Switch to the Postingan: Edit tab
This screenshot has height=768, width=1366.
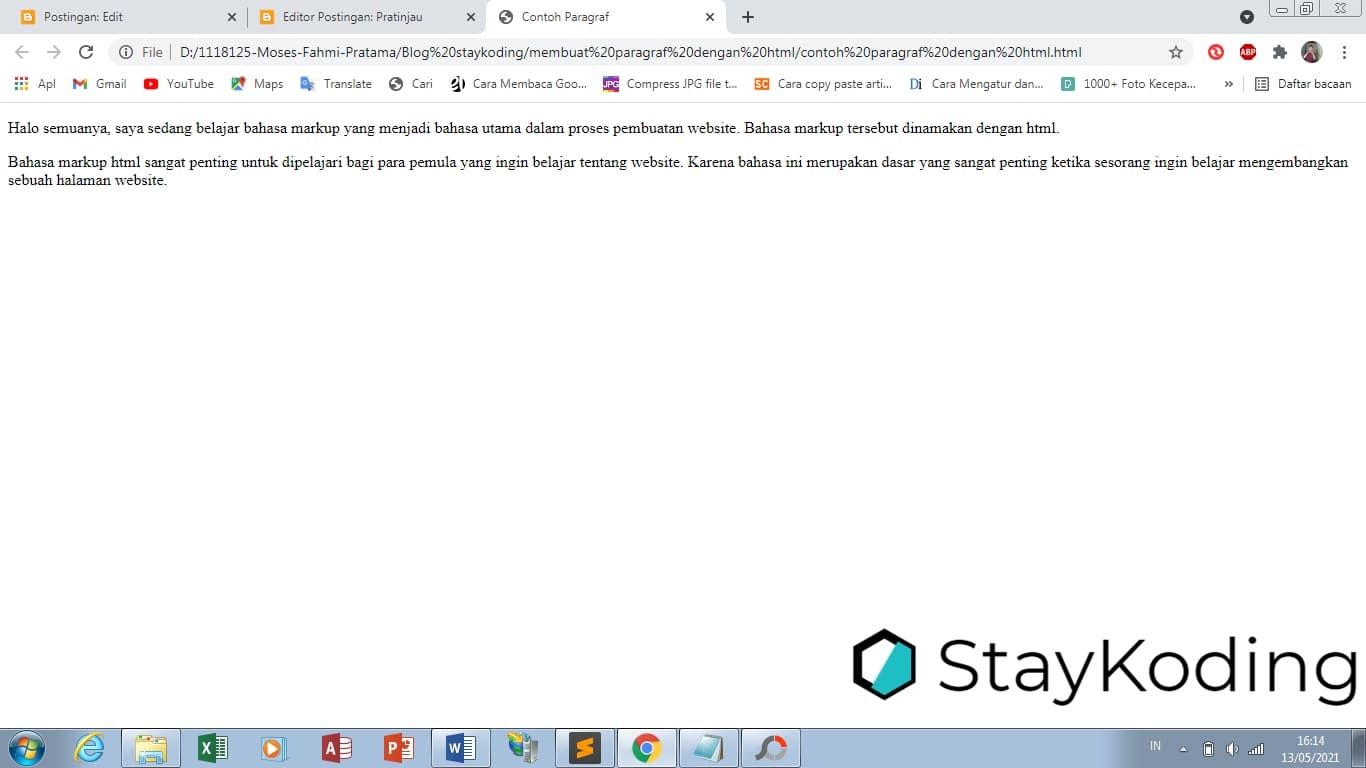[120, 16]
